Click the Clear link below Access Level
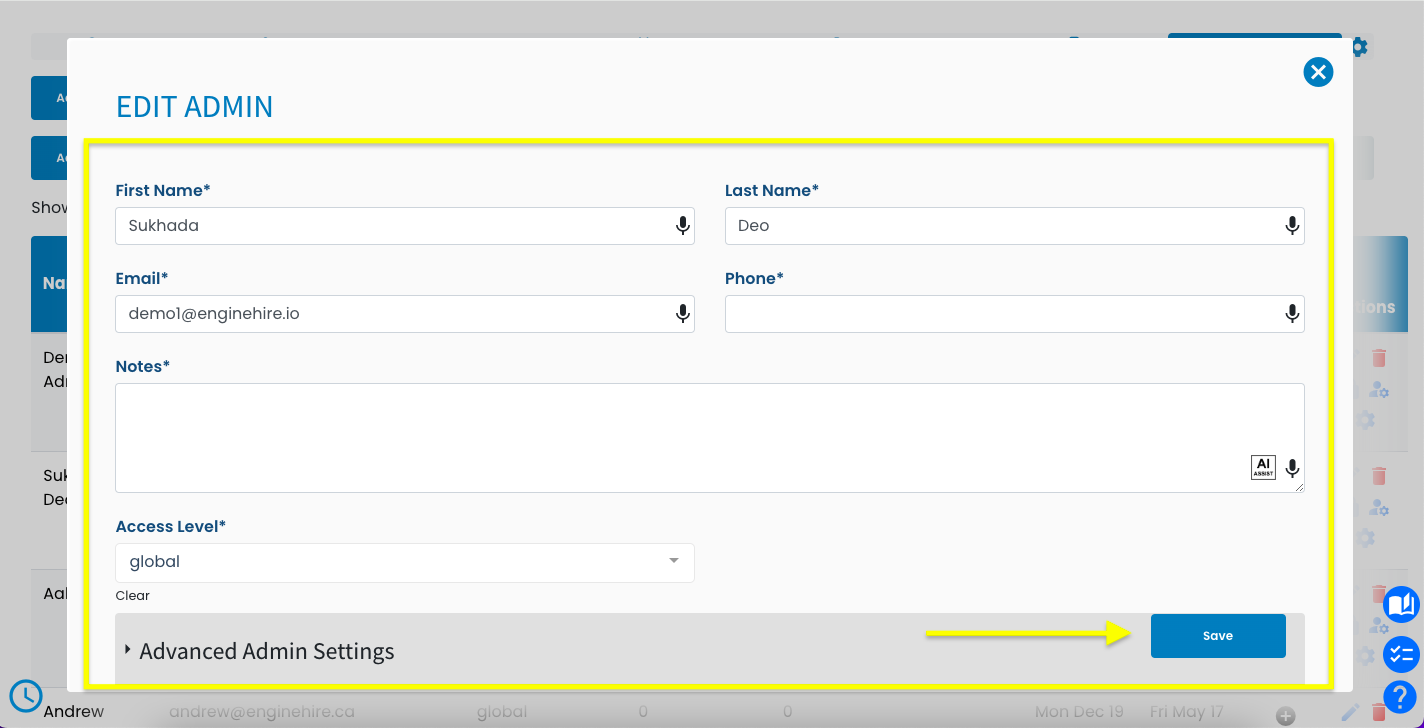The width and height of the screenshot is (1424, 728). click(x=132, y=595)
